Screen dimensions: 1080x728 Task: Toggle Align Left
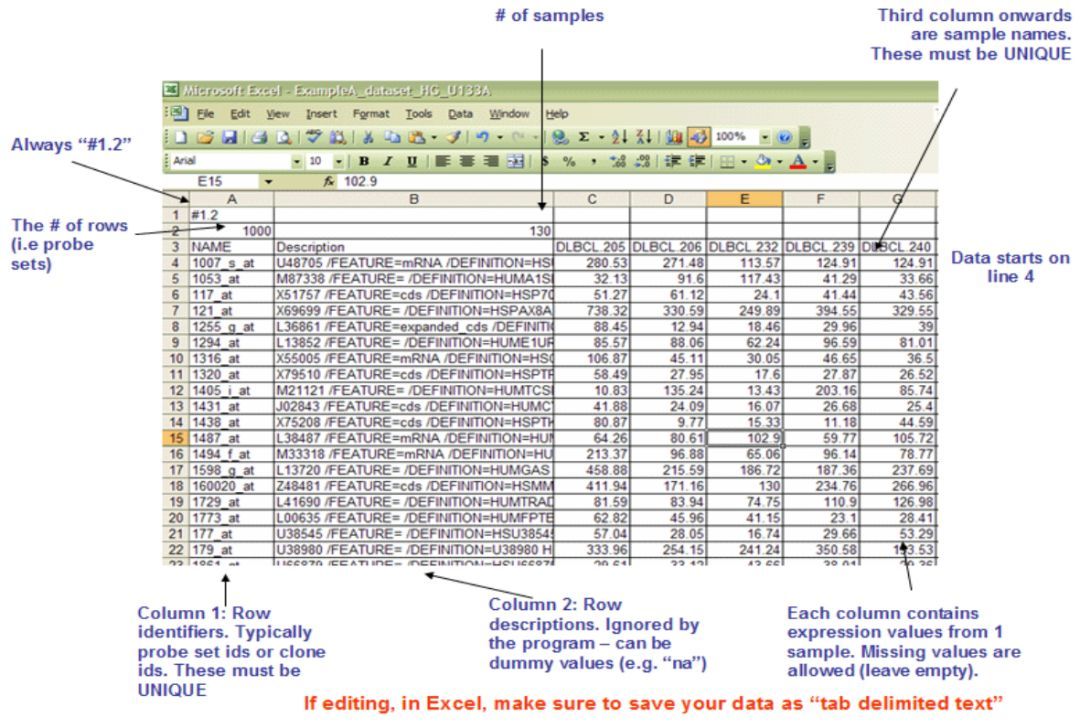(442, 161)
